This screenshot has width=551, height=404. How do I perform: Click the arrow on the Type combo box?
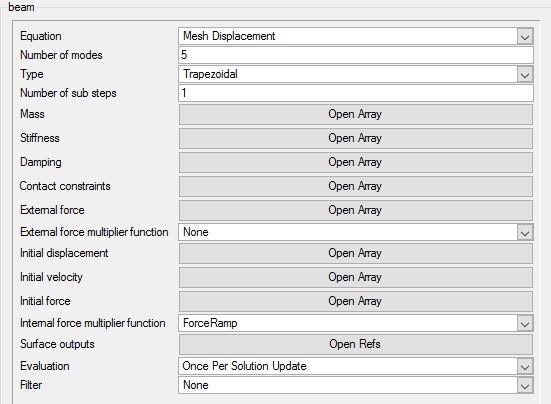pyautogui.click(x=525, y=74)
